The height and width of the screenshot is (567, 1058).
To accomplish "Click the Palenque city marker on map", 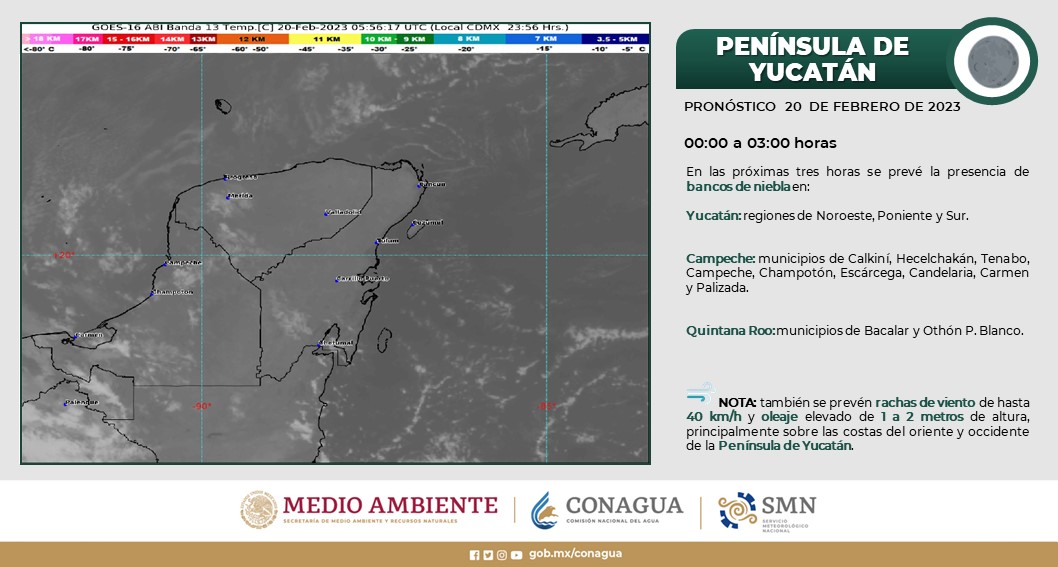I will click(x=65, y=404).
